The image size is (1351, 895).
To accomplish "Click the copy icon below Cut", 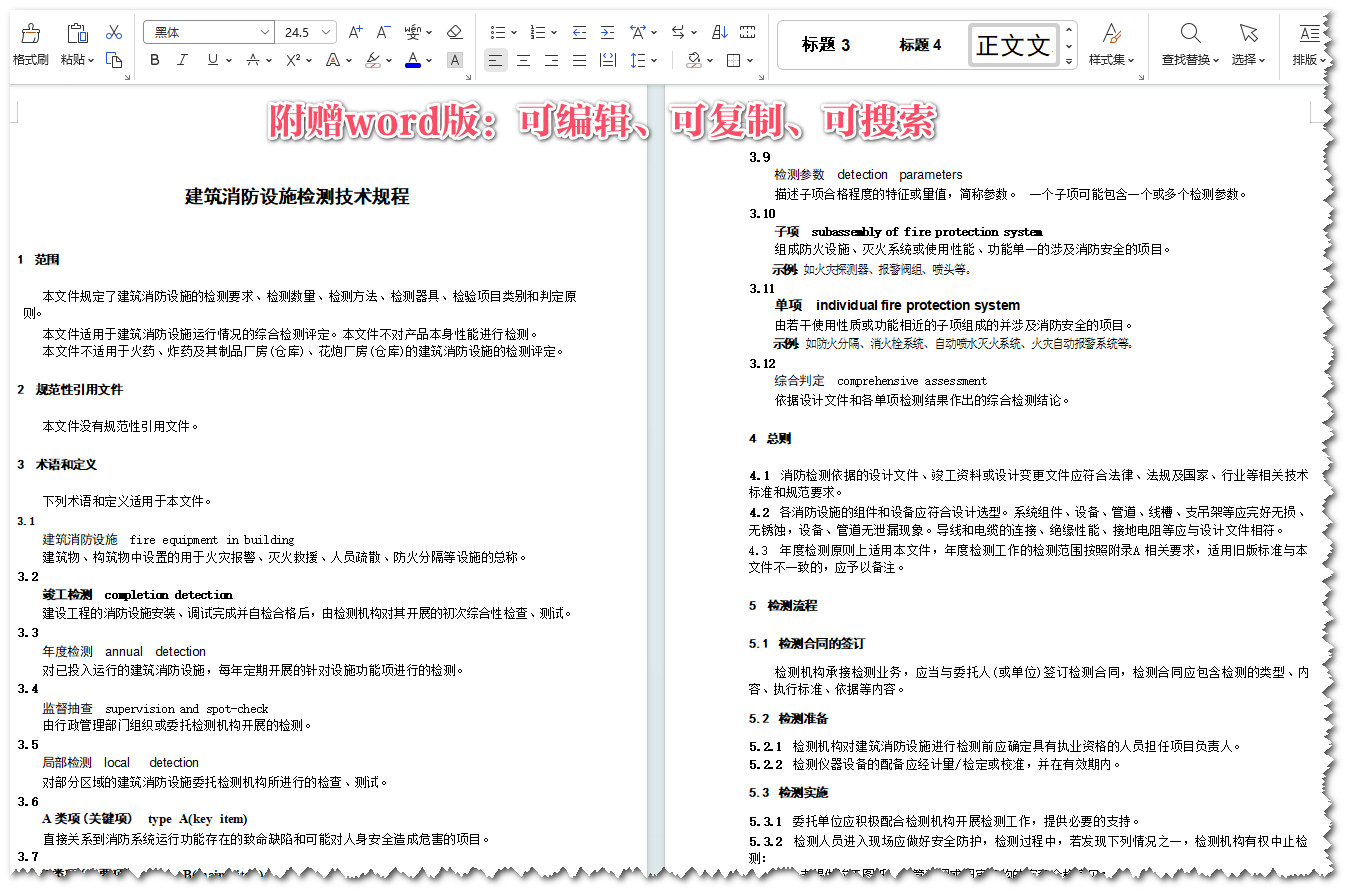I will [115, 60].
